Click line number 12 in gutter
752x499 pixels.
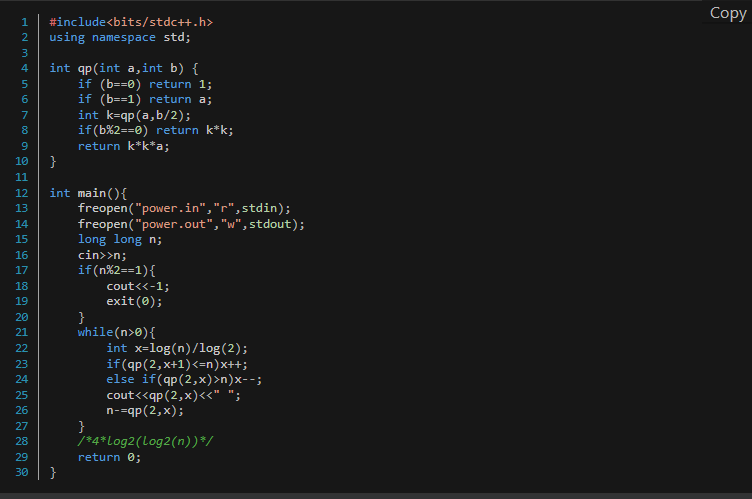click(22, 193)
